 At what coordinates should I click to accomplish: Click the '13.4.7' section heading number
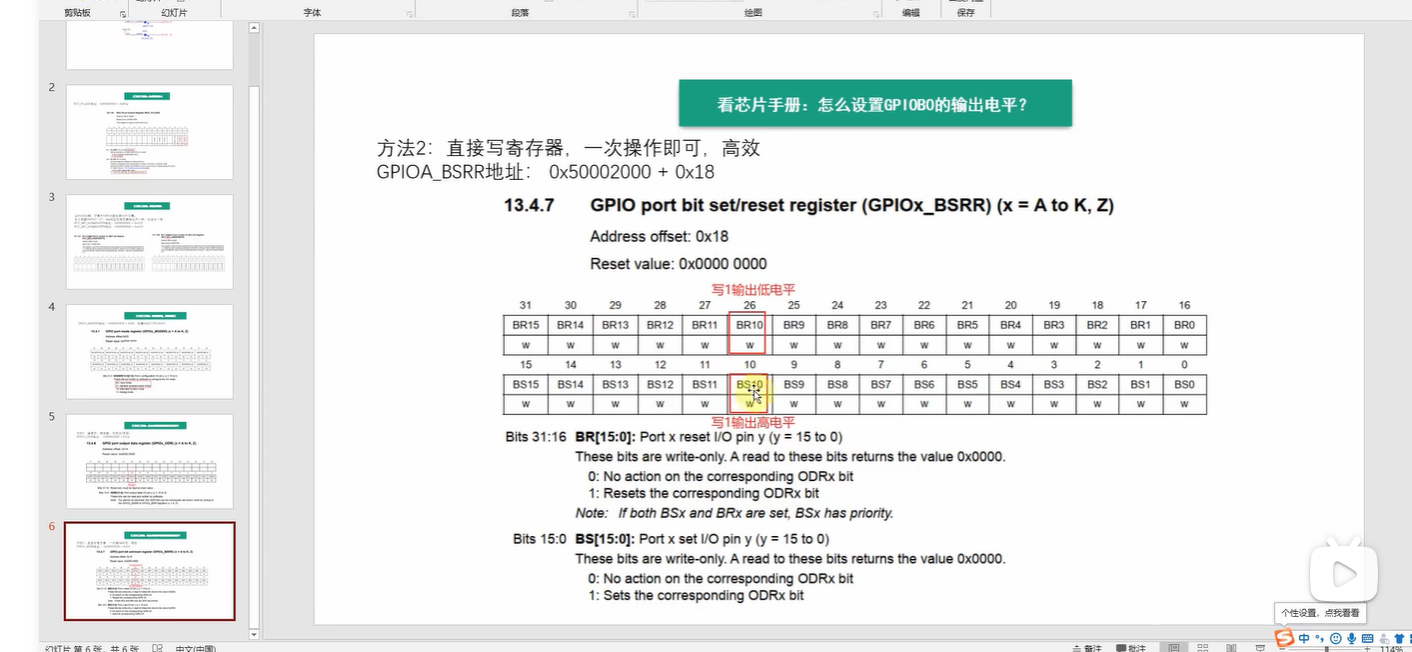point(530,206)
